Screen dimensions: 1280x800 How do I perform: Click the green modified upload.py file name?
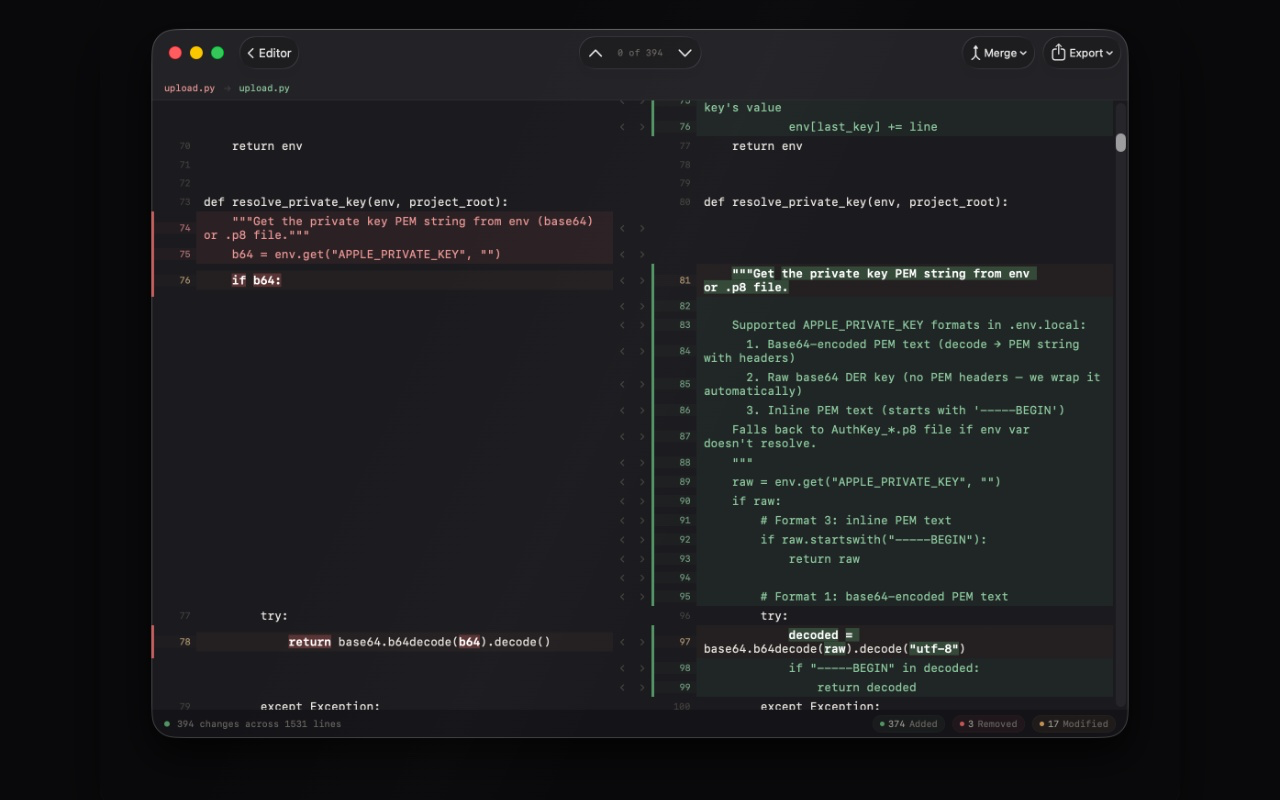tap(264, 88)
